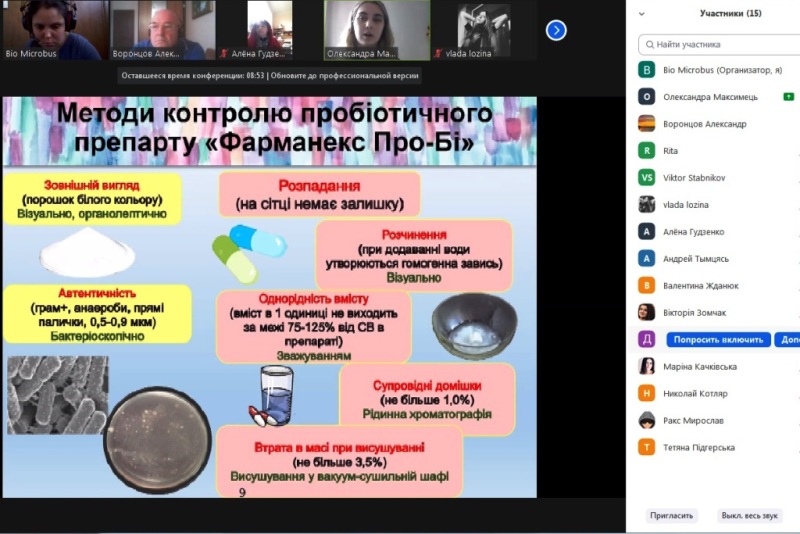Open Воронцов Александр avatar in participants list
The image size is (800, 534).
646,123
